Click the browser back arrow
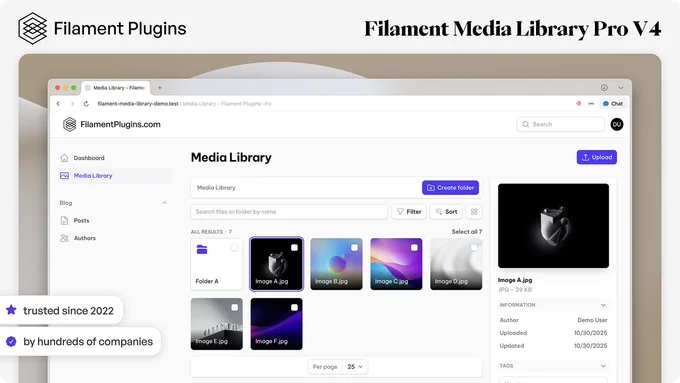 pyautogui.click(x=59, y=104)
